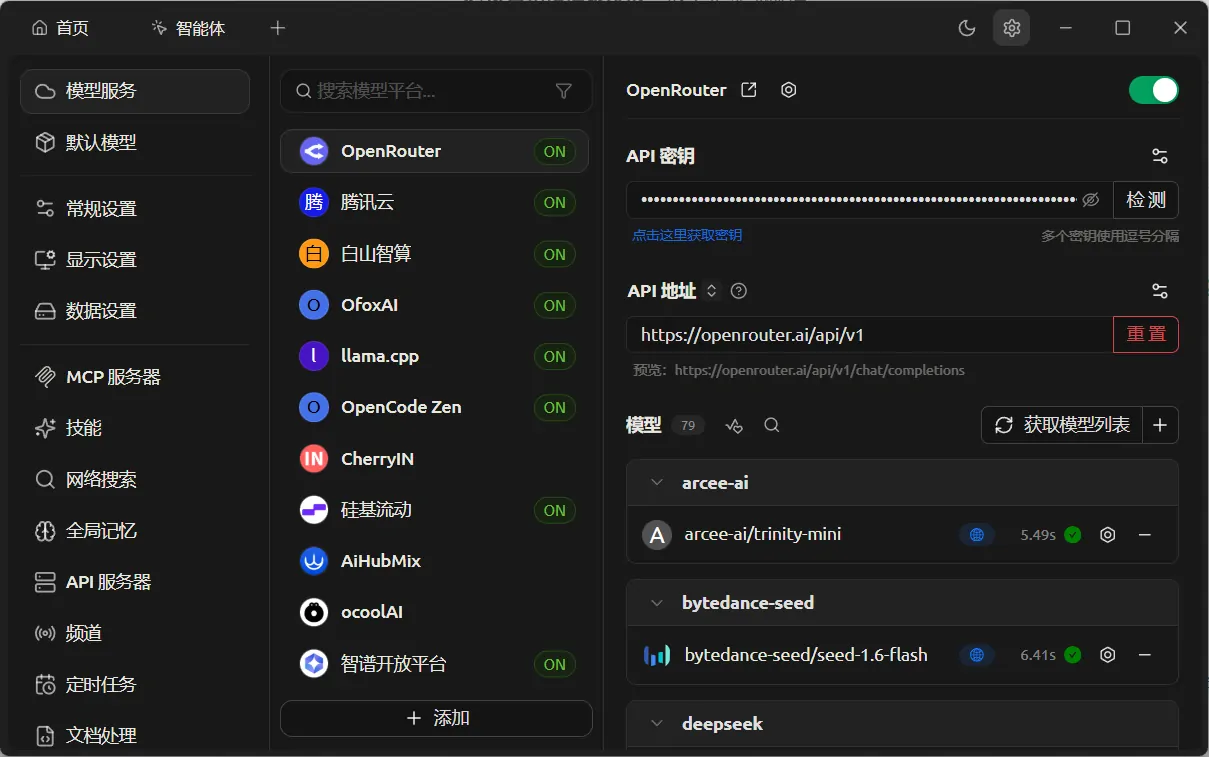Click the API address URL field
Screen dimensions: 1209x757
point(870,335)
